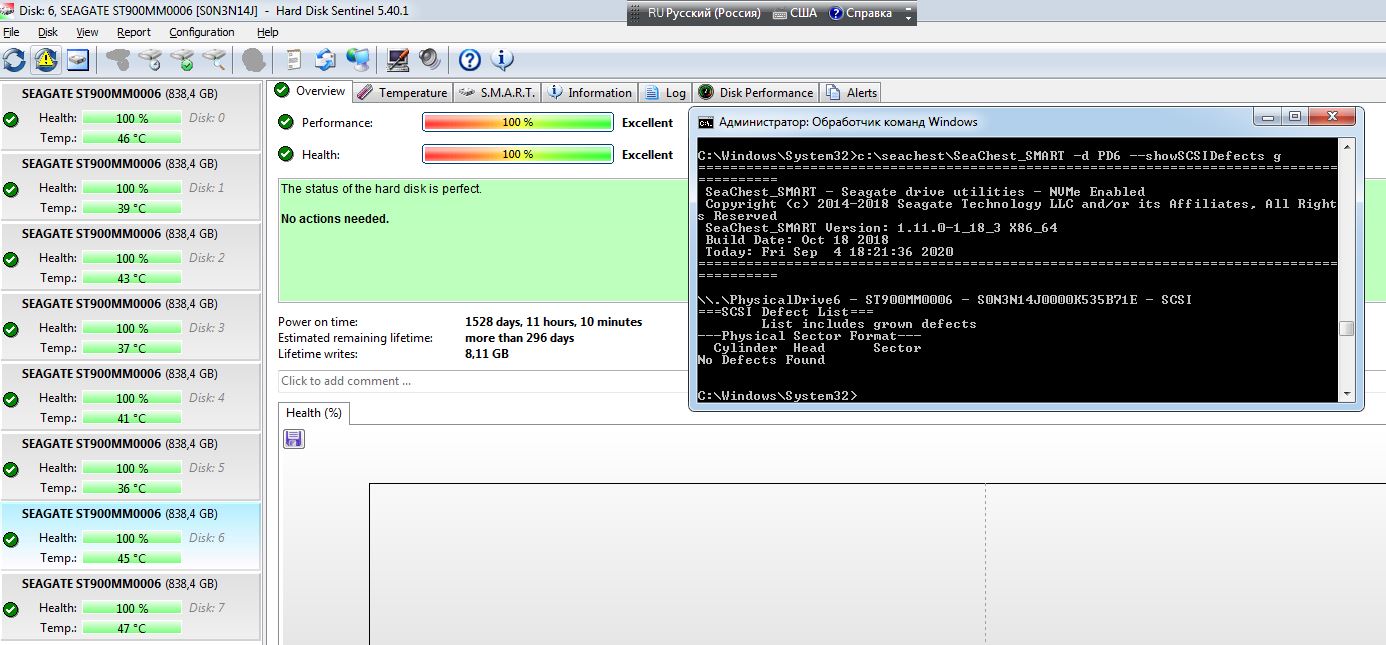Click the hard disk panel toolbar icon
The width and height of the screenshot is (1386, 645).
77,60
